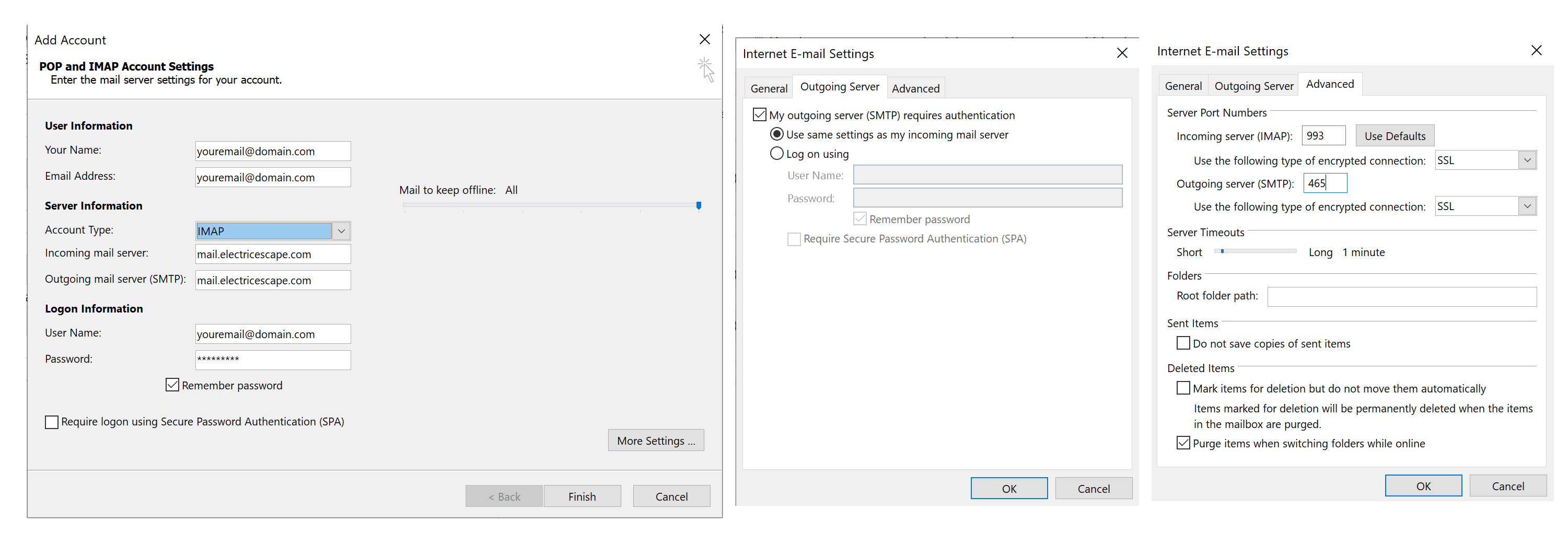Check Require Secure Password Authentication (SPA) in Outgoing Server

click(x=794, y=239)
